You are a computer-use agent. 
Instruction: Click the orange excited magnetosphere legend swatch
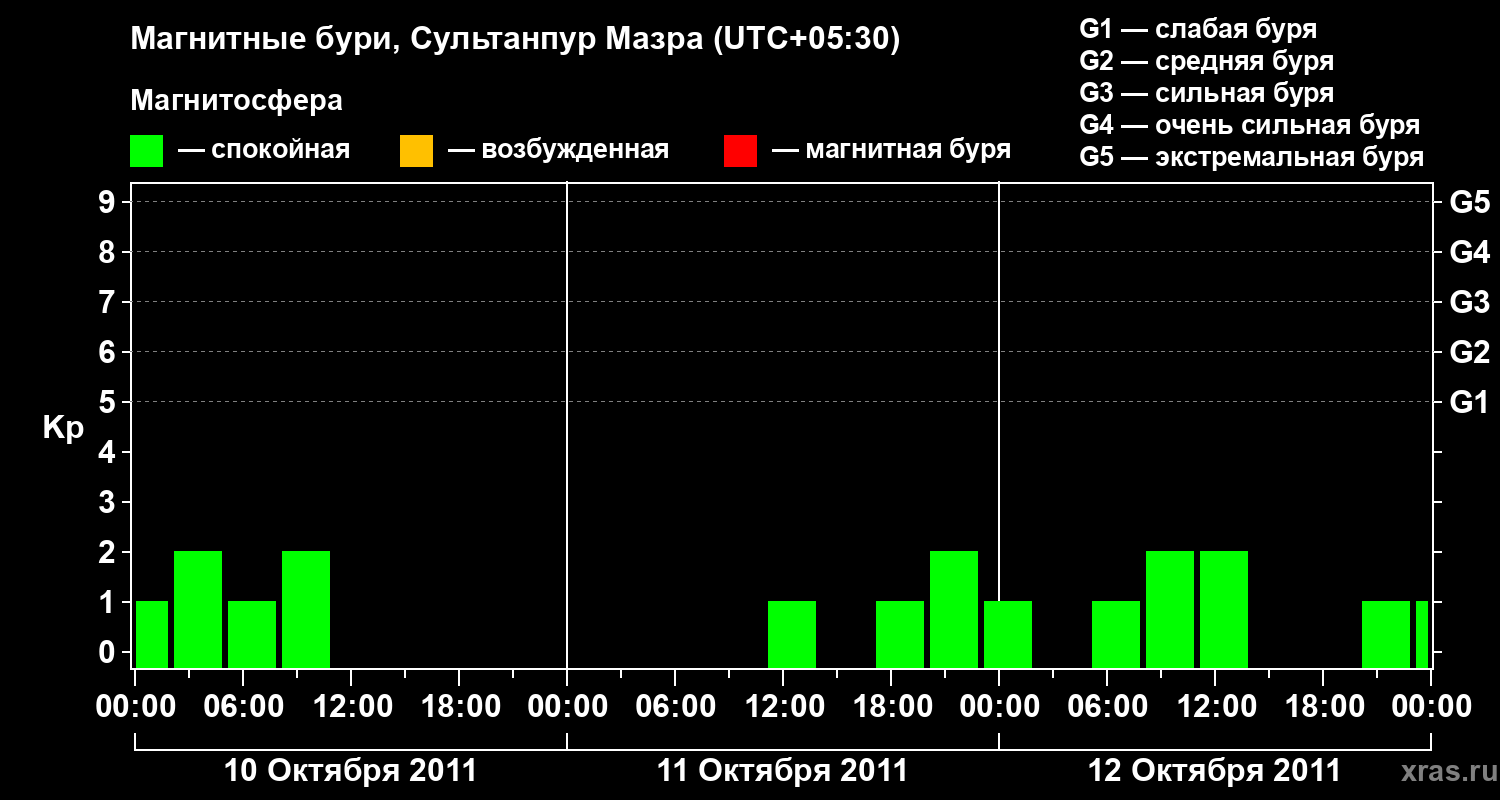(x=416, y=151)
